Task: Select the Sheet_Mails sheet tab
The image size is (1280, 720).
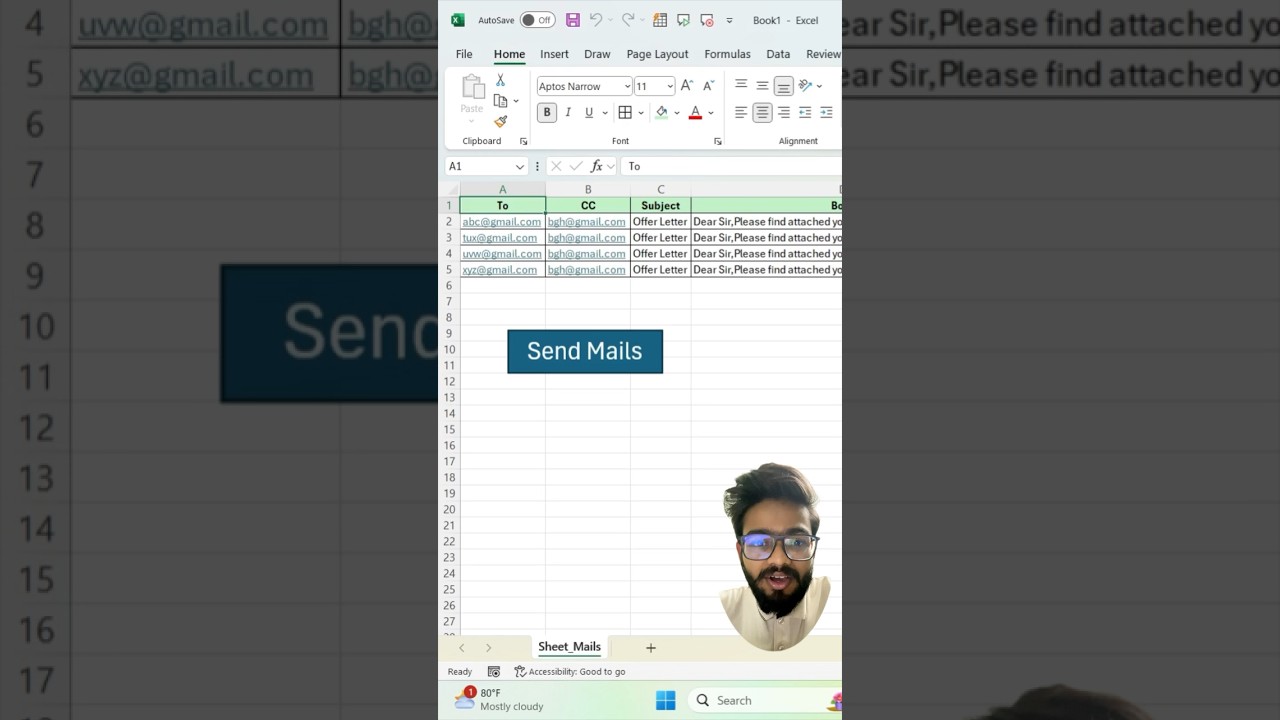Action: click(x=569, y=647)
